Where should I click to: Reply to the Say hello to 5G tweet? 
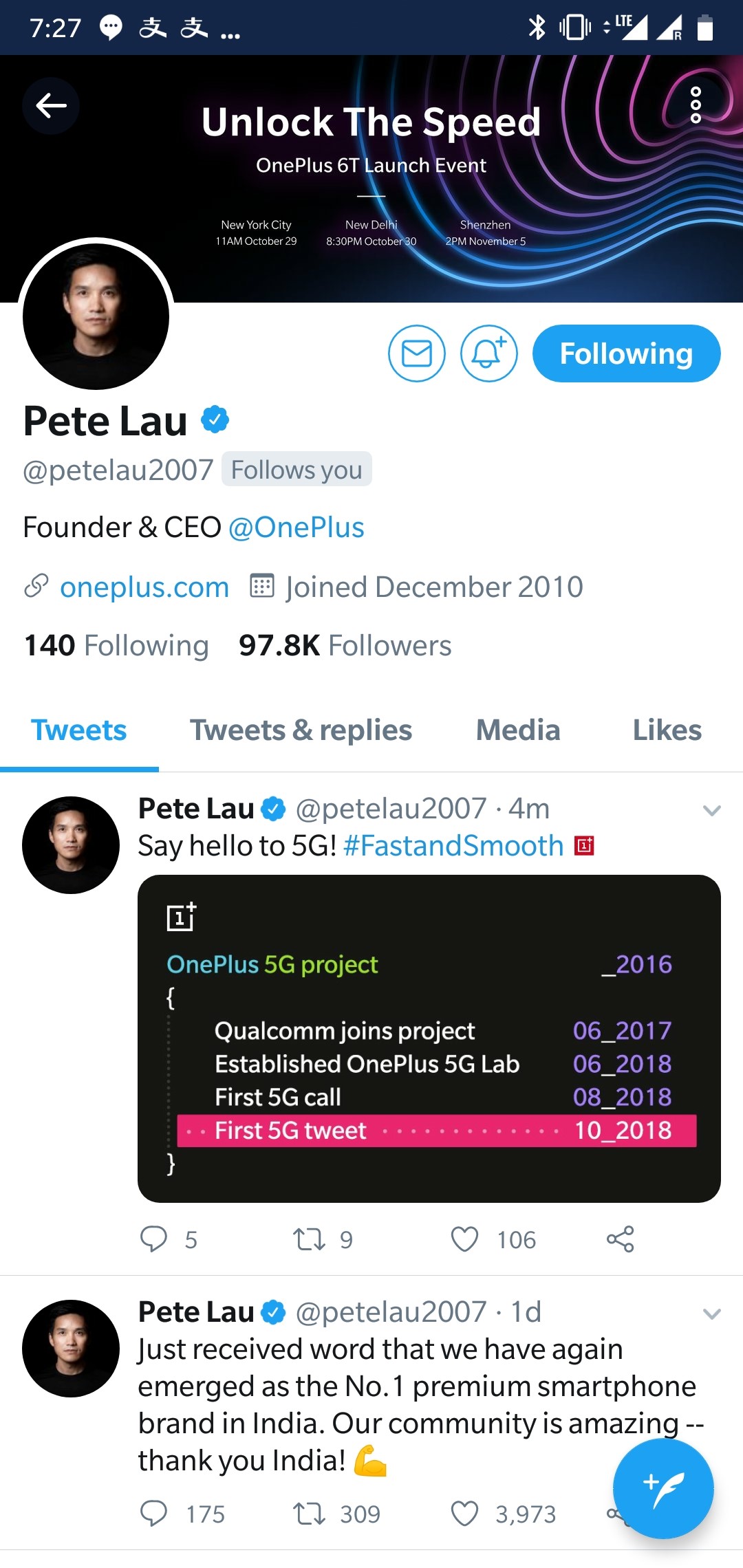pyautogui.click(x=154, y=1239)
